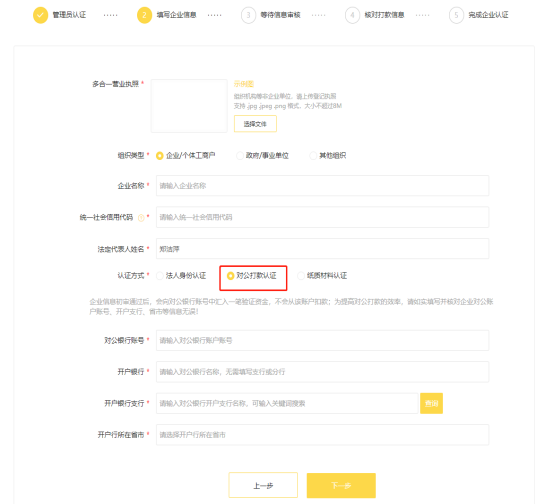Click the yellow 查询 search button

pyautogui.click(x=431, y=403)
